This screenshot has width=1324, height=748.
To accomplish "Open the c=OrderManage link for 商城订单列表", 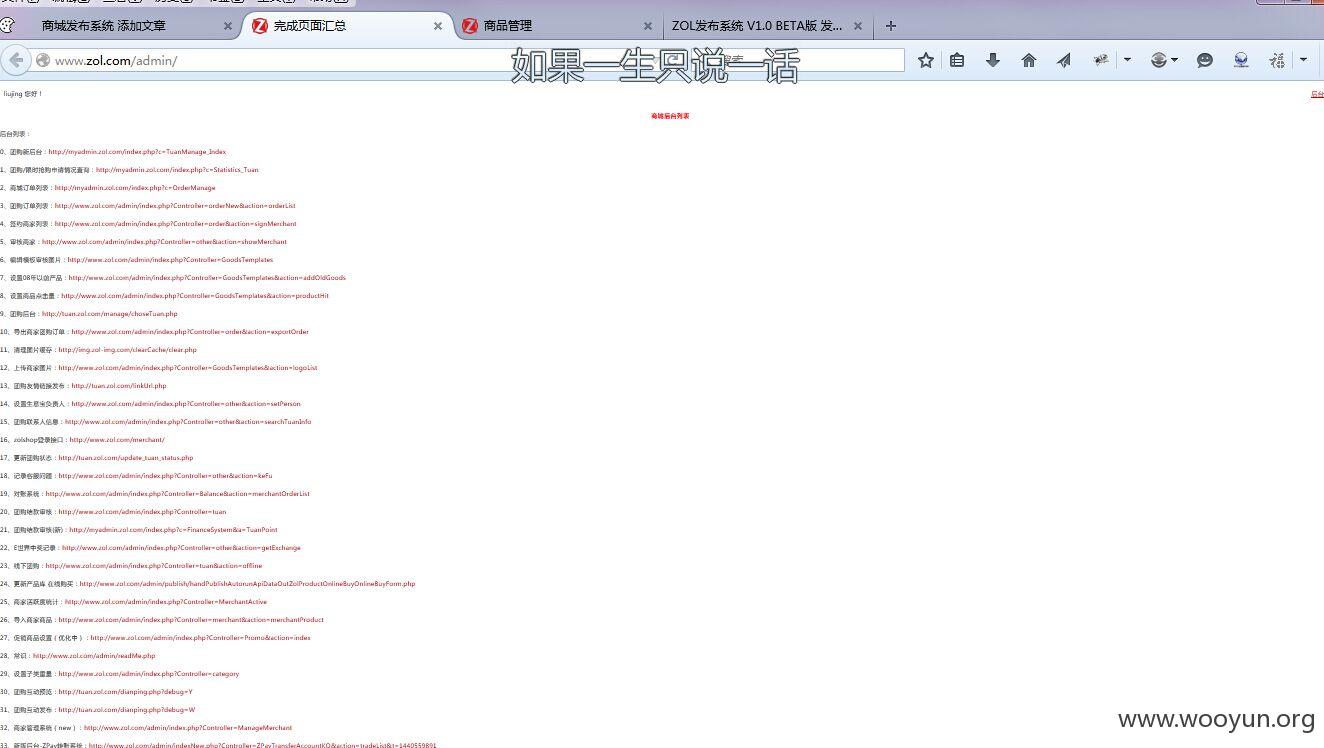I will [135, 188].
